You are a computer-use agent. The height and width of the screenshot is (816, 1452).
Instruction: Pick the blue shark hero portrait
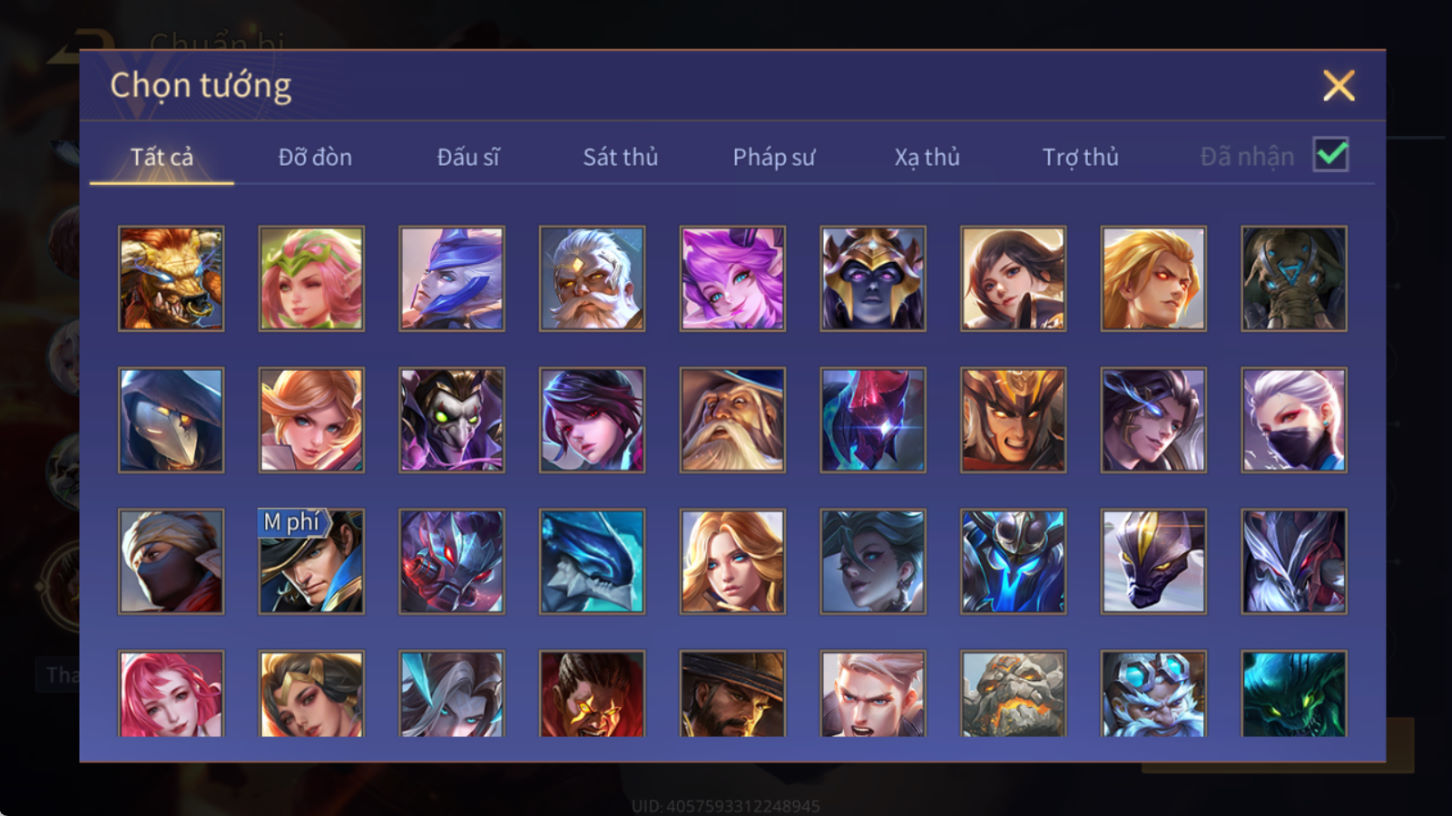pyautogui.click(x=592, y=561)
